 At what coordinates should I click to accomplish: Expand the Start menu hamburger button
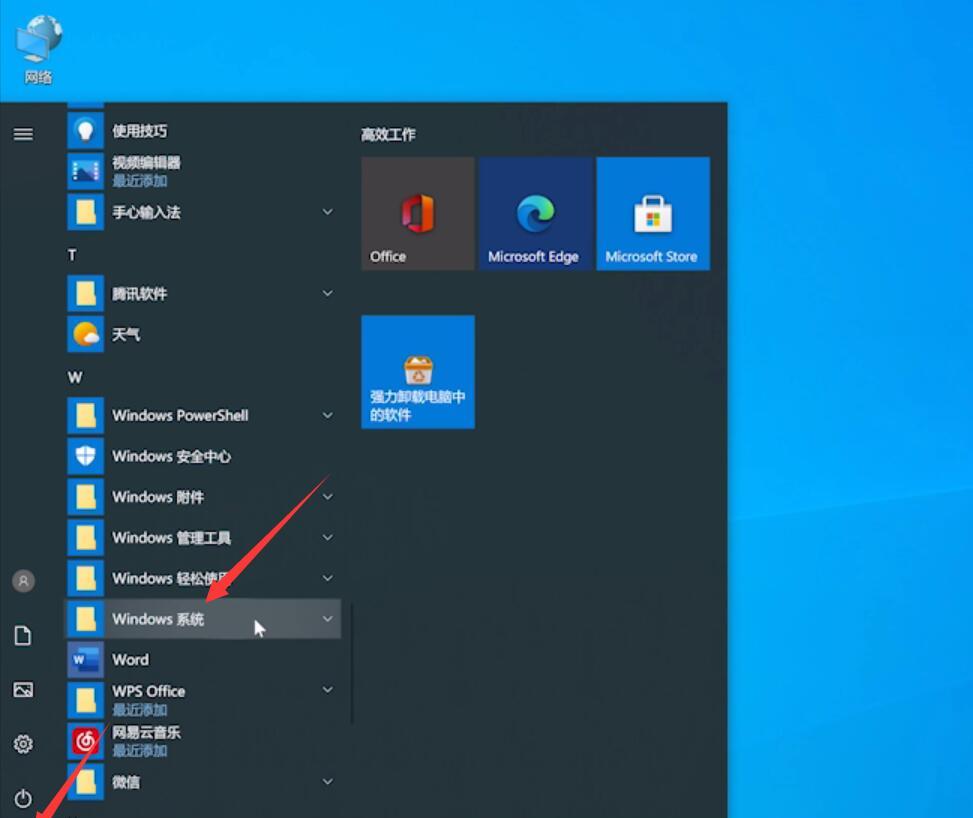pos(24,134)
